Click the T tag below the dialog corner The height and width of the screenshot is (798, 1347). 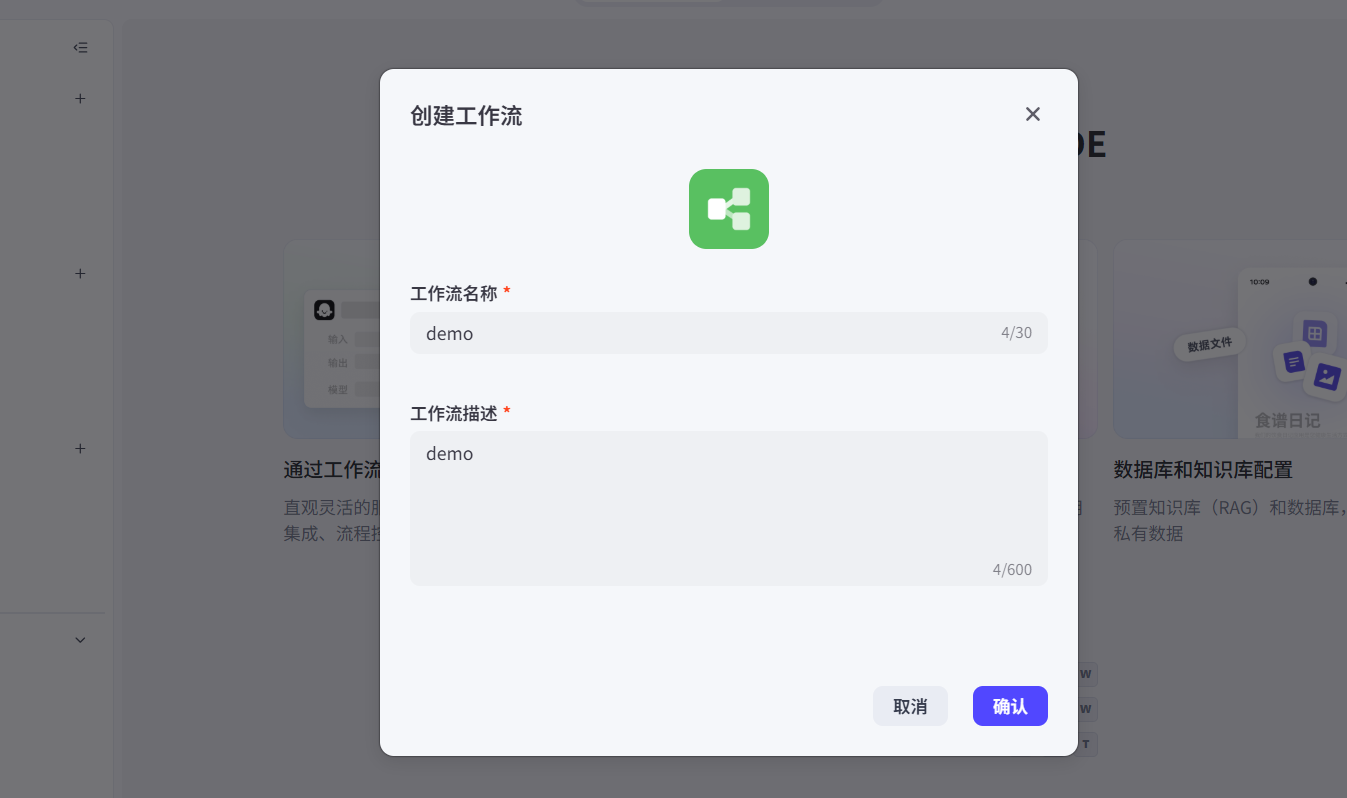[x=1084, y=744]
